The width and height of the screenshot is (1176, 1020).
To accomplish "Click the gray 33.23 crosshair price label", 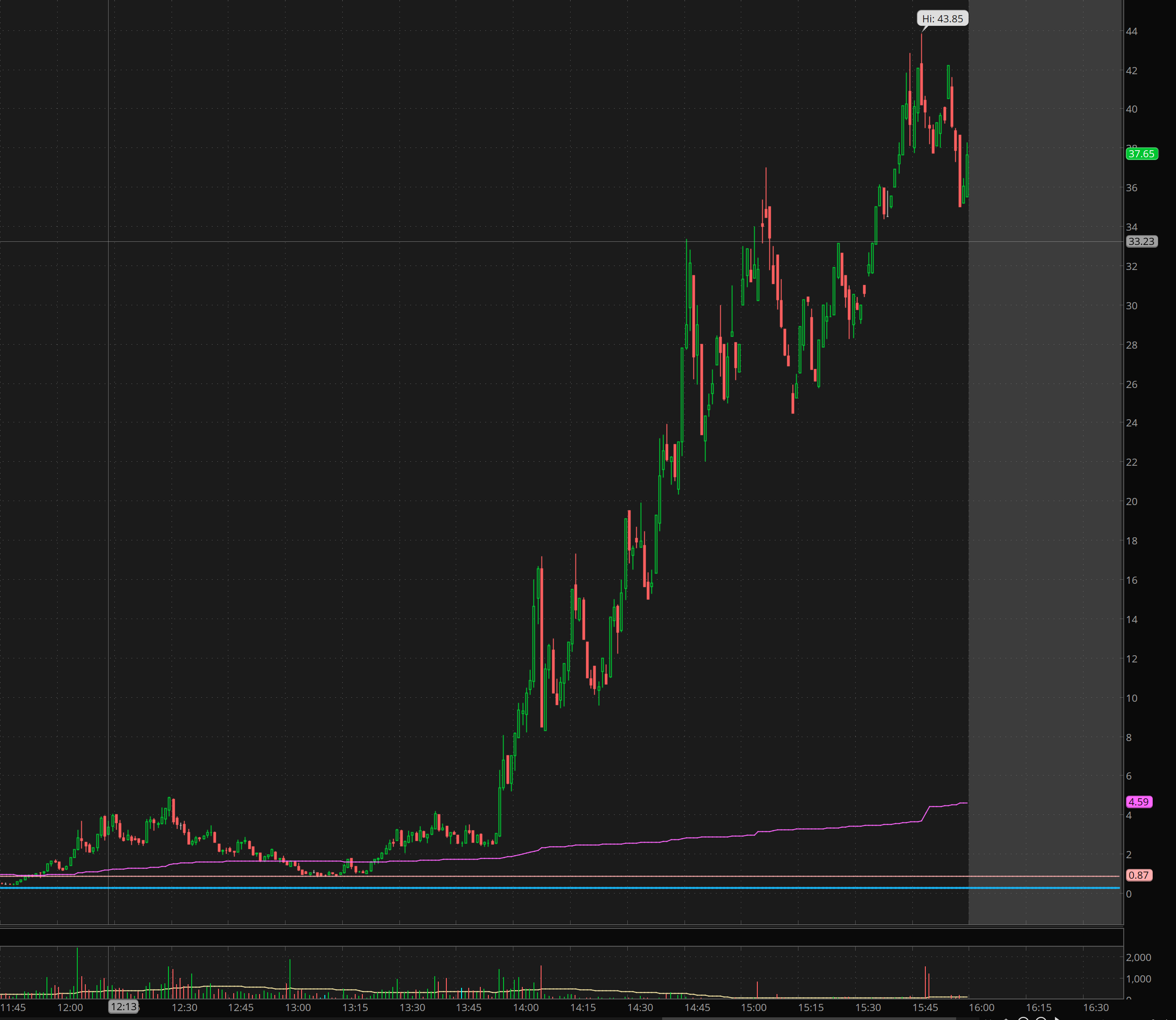I will (1141, 241).
